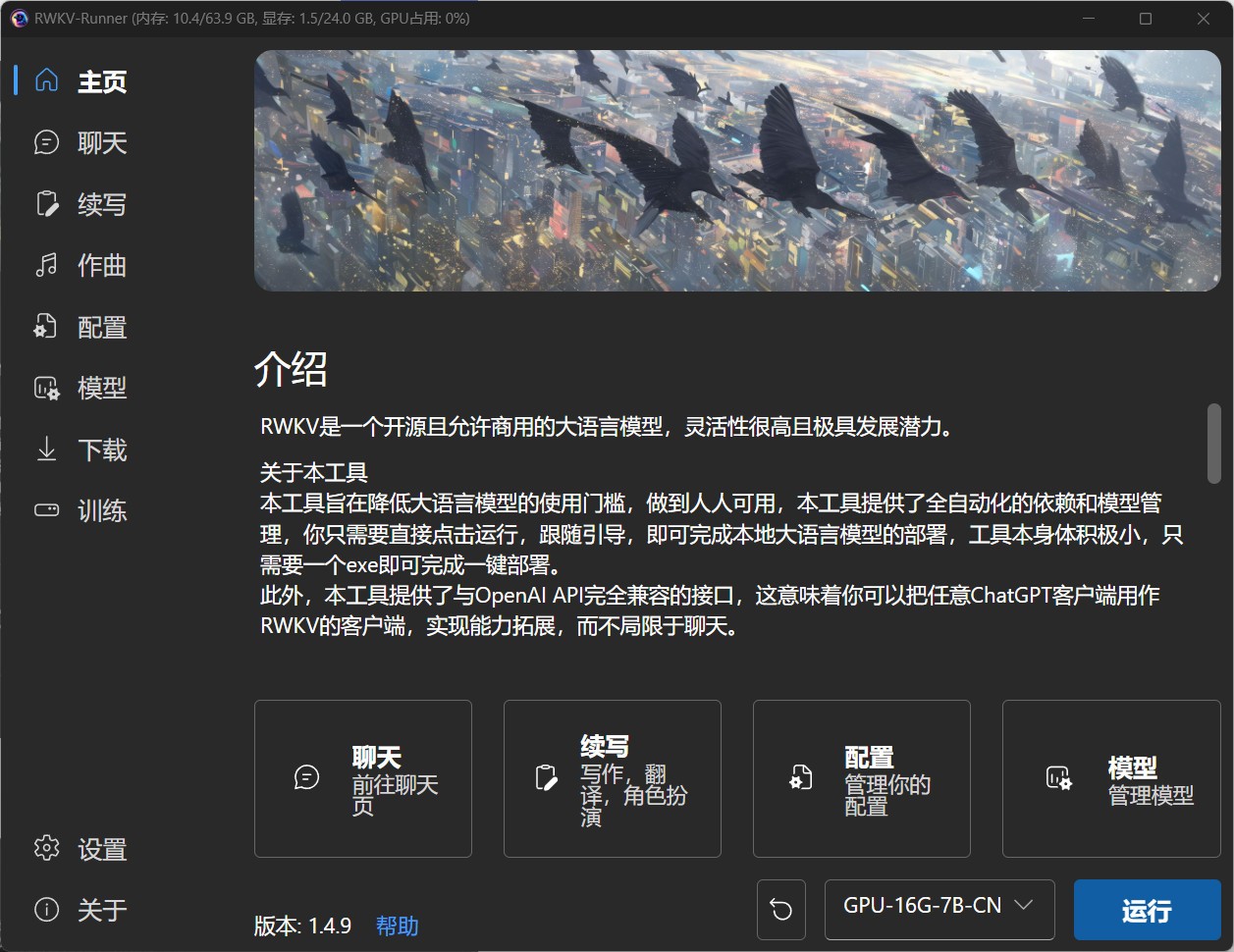This screenshot has width=1234, height=952.
Task: Click the RWKV-Runner app icon in title bar
Action: point(19,19)
